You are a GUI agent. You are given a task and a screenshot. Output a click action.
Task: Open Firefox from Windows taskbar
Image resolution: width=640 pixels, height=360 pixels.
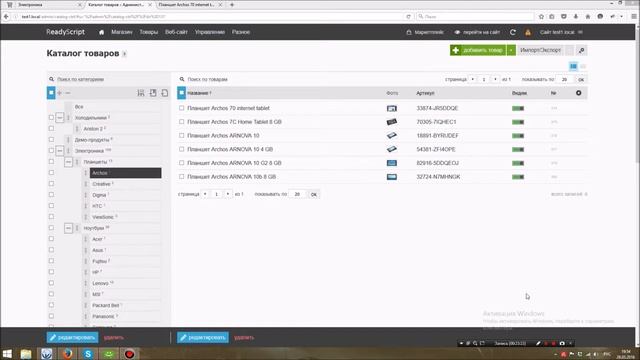(68, 353)
